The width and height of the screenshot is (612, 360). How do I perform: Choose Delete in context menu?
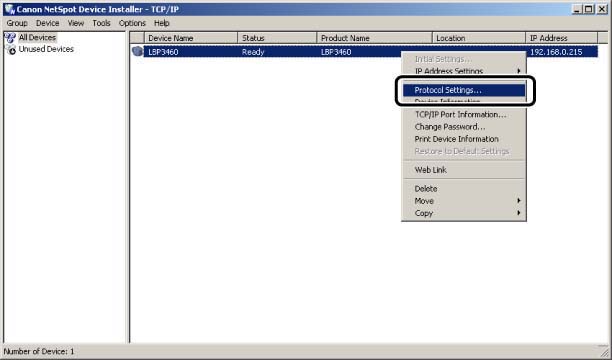tap(464, 189)
